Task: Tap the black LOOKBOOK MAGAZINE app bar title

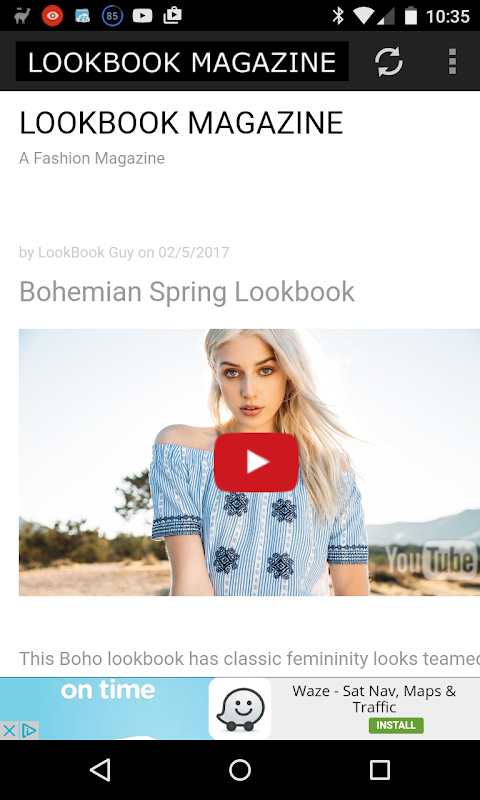Action: pyautogui.click(x=182, y=62)
